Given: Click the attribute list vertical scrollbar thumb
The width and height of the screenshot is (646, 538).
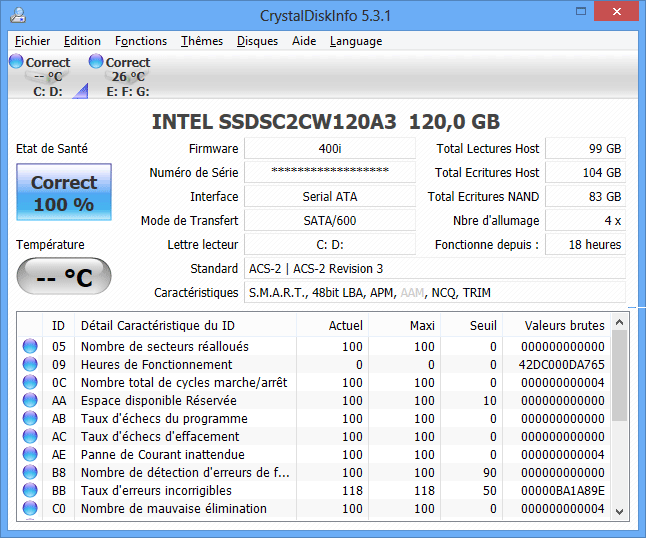Looking at the screenshot, I should click(619, 376).
